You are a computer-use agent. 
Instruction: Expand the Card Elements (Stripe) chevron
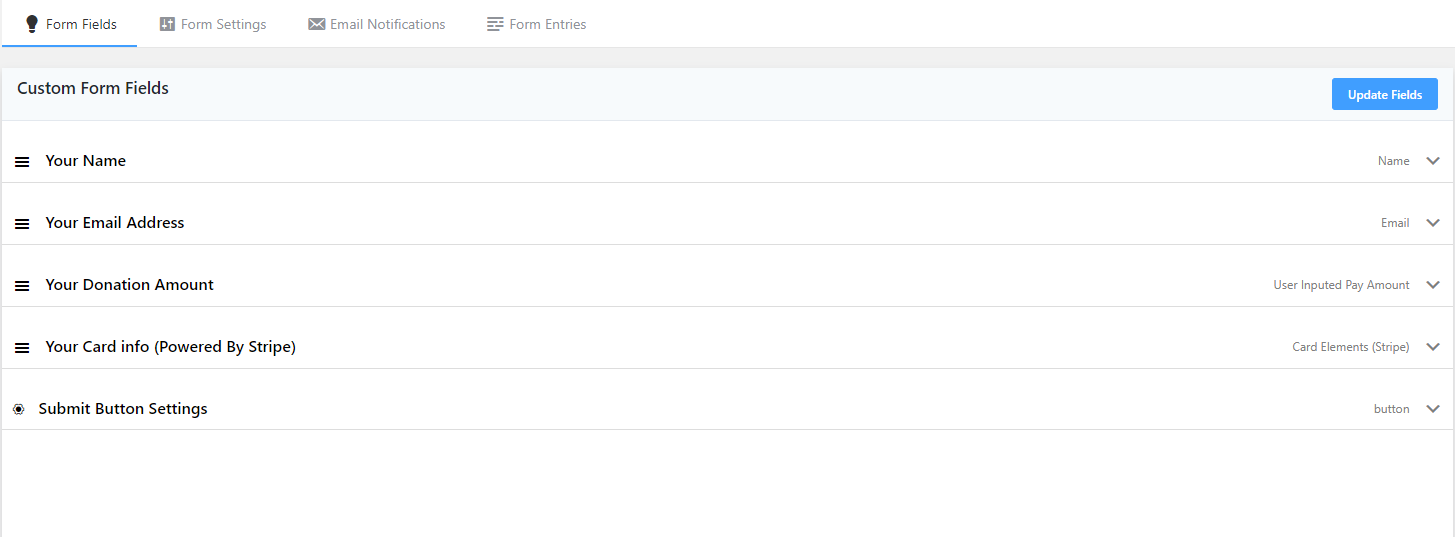tap(1433, 347)
